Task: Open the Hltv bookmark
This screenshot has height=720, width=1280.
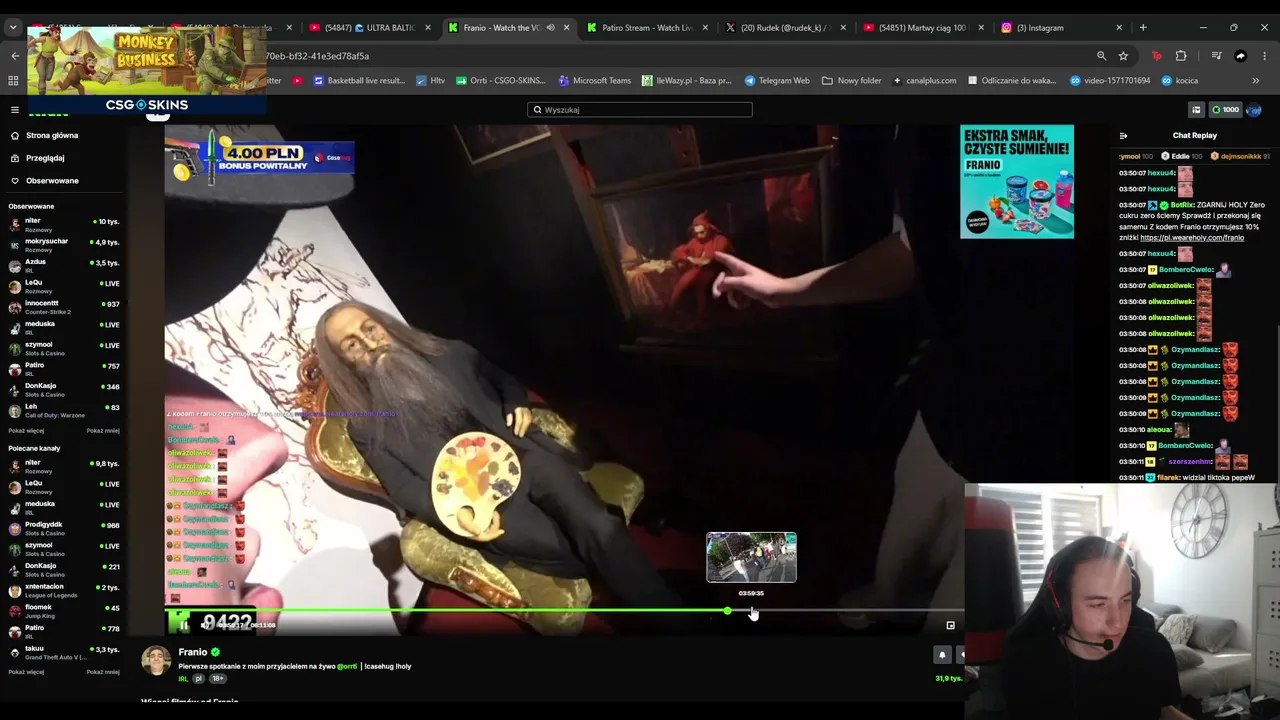Action: point(431,81)
